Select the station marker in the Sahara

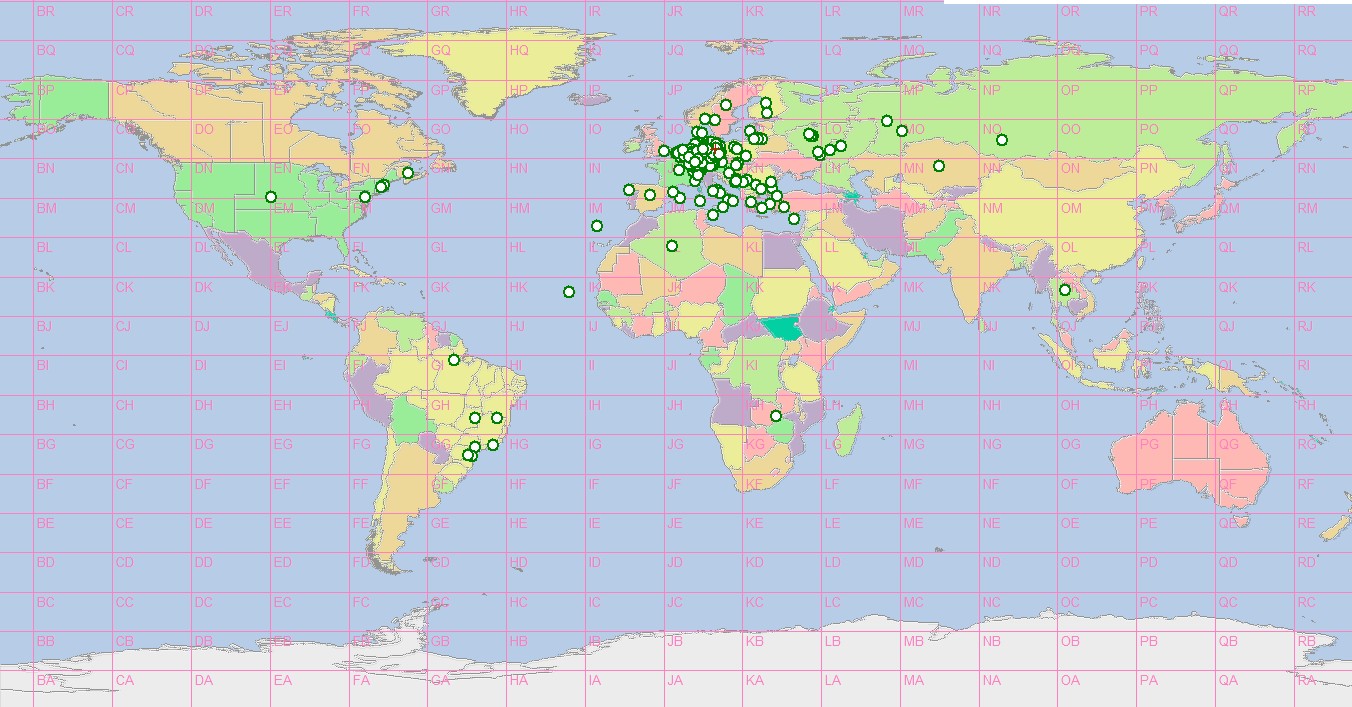(672, 246)
